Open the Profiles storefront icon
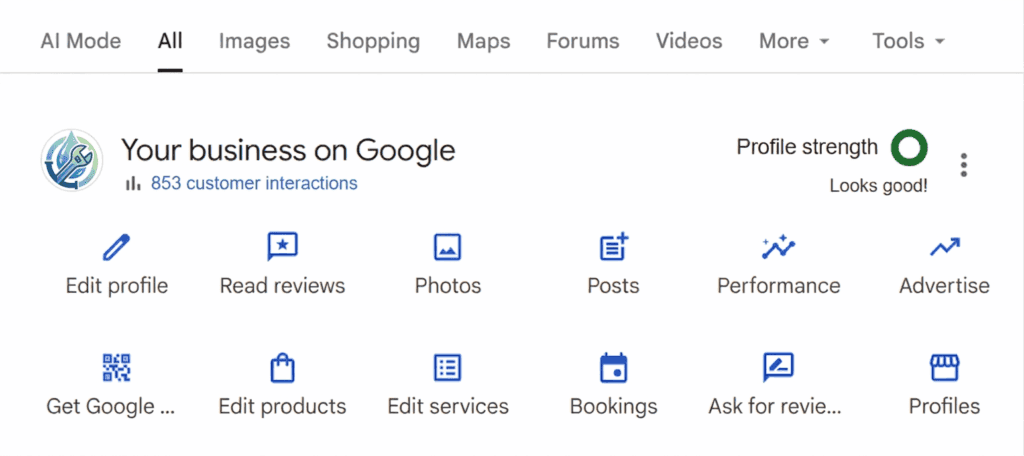The height and width of the screenshot is (456, 1024). pos(944,367)
